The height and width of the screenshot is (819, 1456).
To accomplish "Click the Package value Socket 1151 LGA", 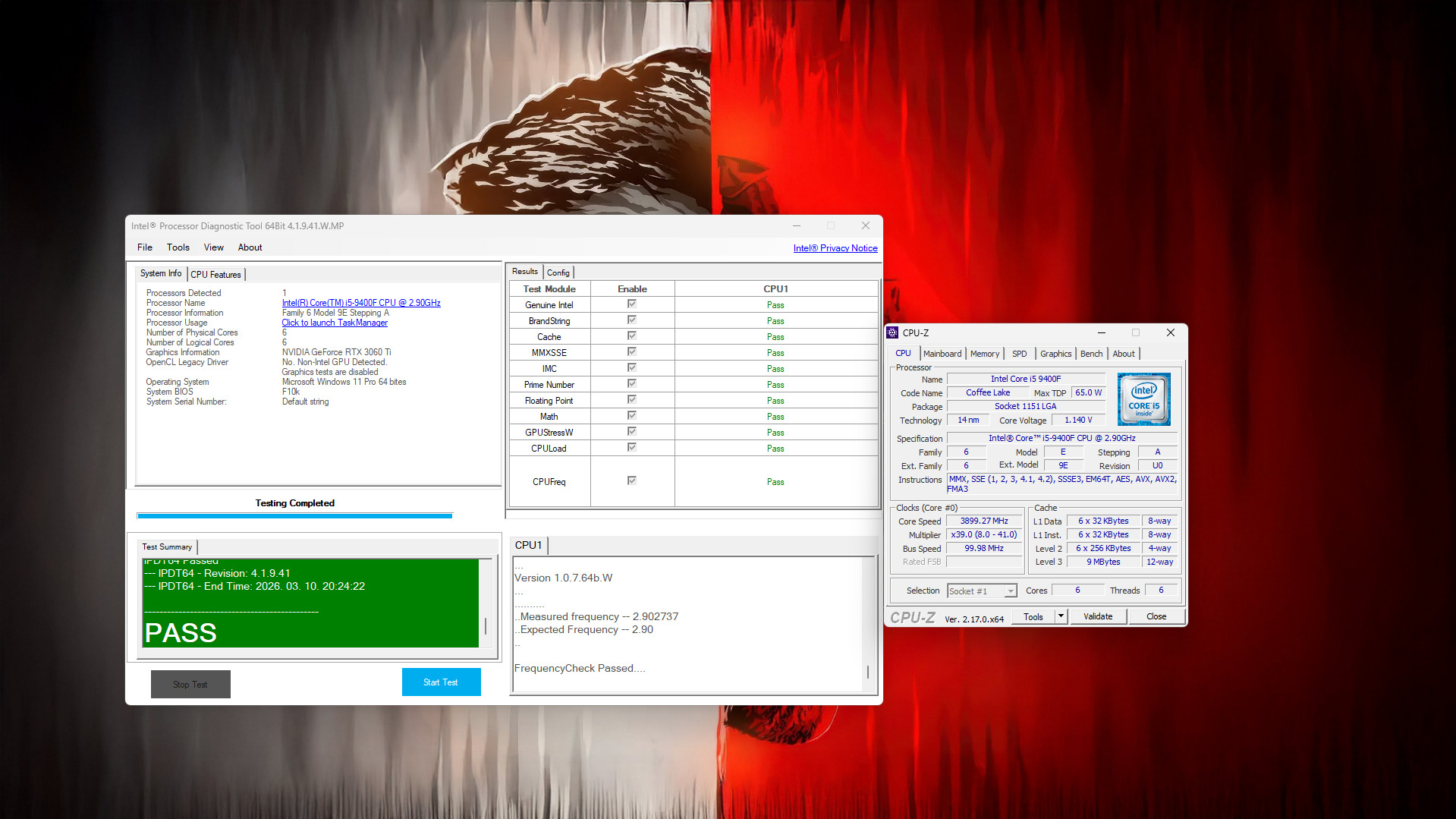I will point(1025,406).
